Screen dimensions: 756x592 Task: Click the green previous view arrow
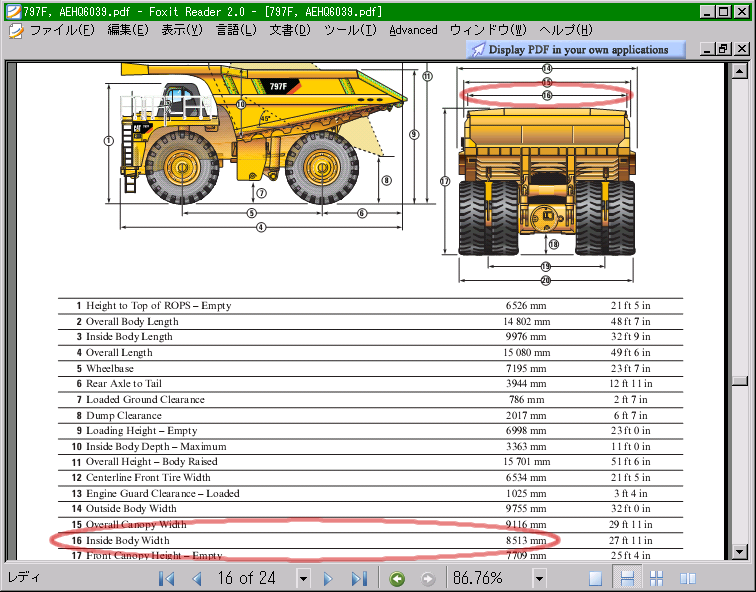coord(397,579)
